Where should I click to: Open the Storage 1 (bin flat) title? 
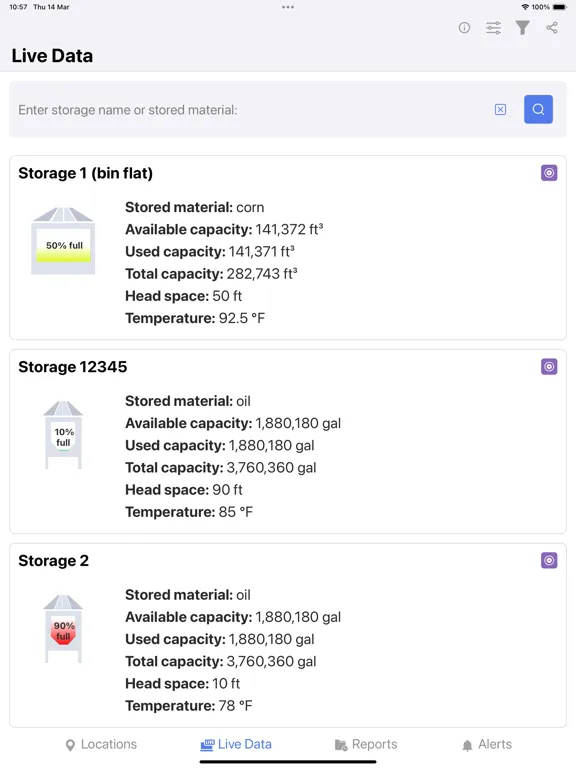86,173
